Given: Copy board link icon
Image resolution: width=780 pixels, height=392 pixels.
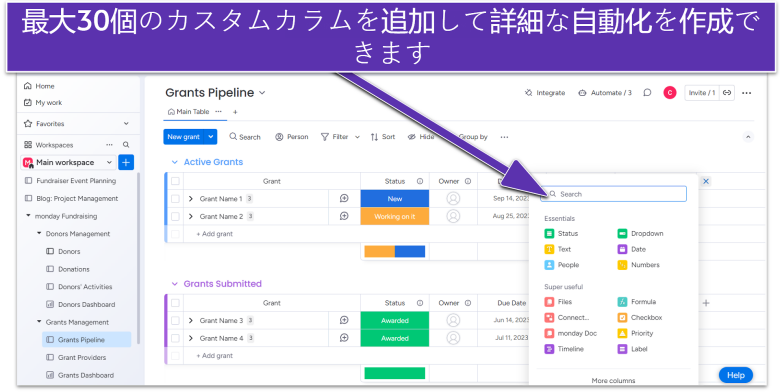Looking at the screenshot, I should click(727, 93).
